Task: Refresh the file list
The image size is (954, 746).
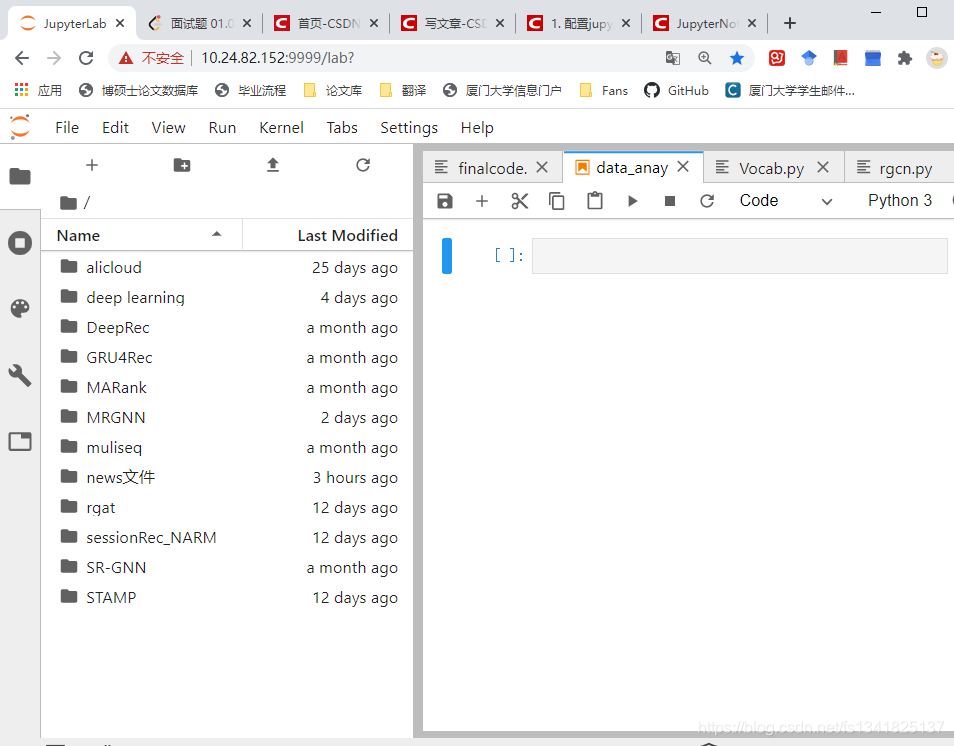Action: click(363, 165)
